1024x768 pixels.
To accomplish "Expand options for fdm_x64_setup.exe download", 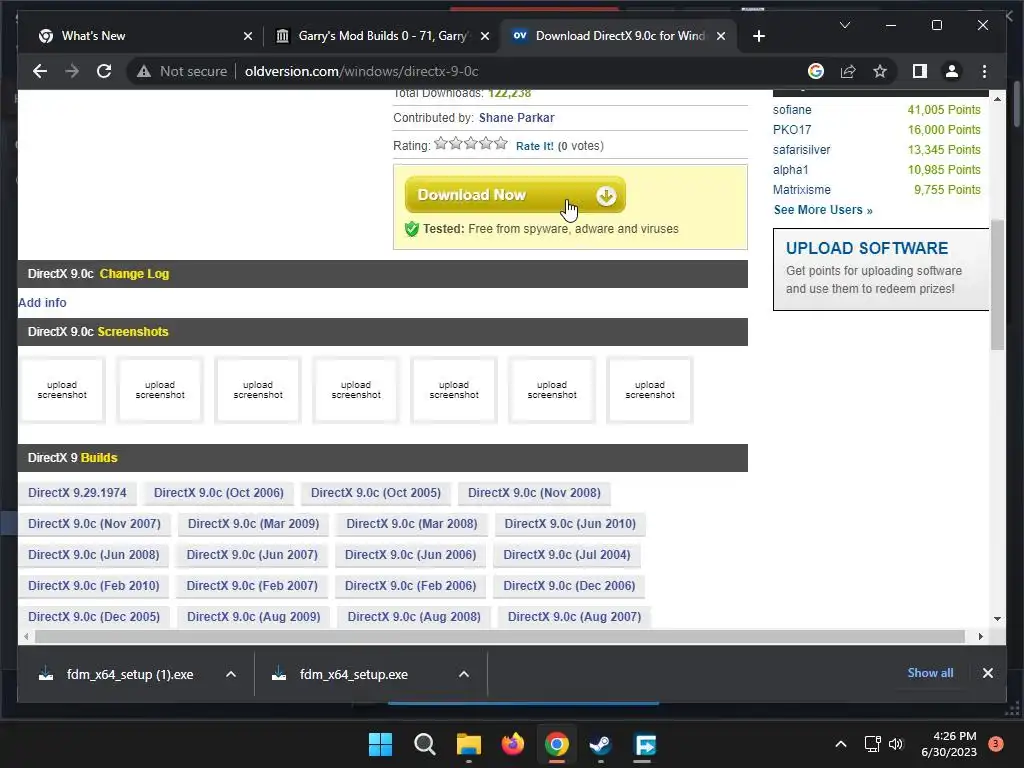I will coord(464,674).
